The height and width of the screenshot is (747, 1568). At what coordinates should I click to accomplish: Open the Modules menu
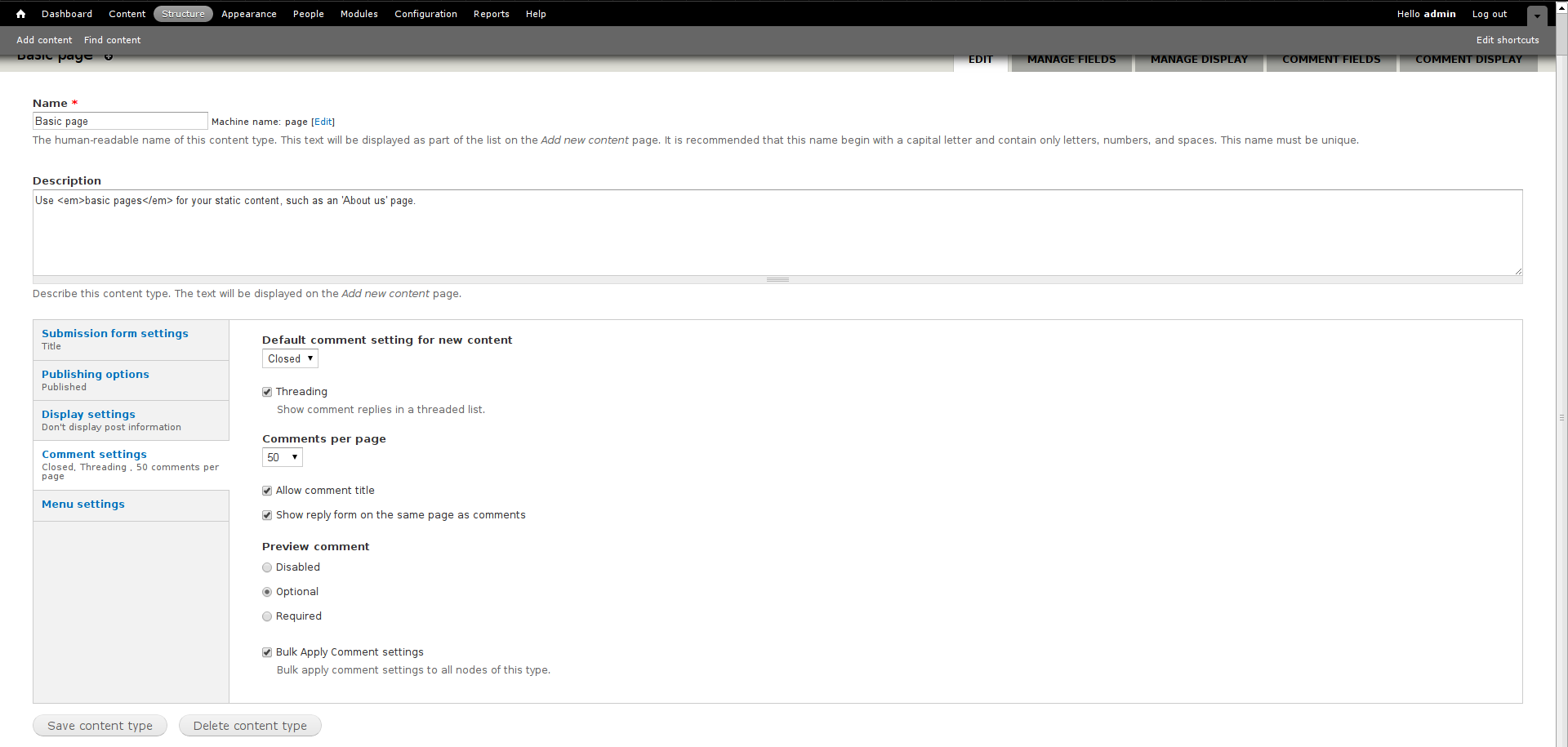[x=359, y=14]
